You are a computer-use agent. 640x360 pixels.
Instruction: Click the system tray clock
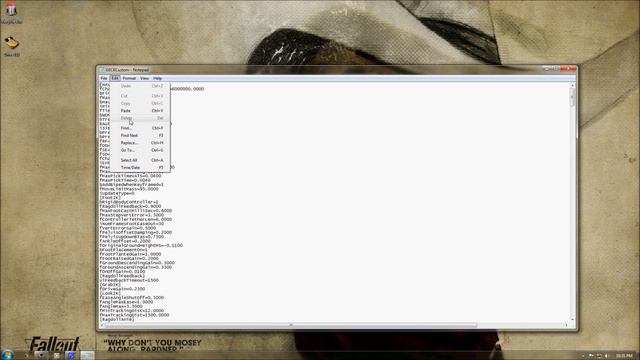624,356
